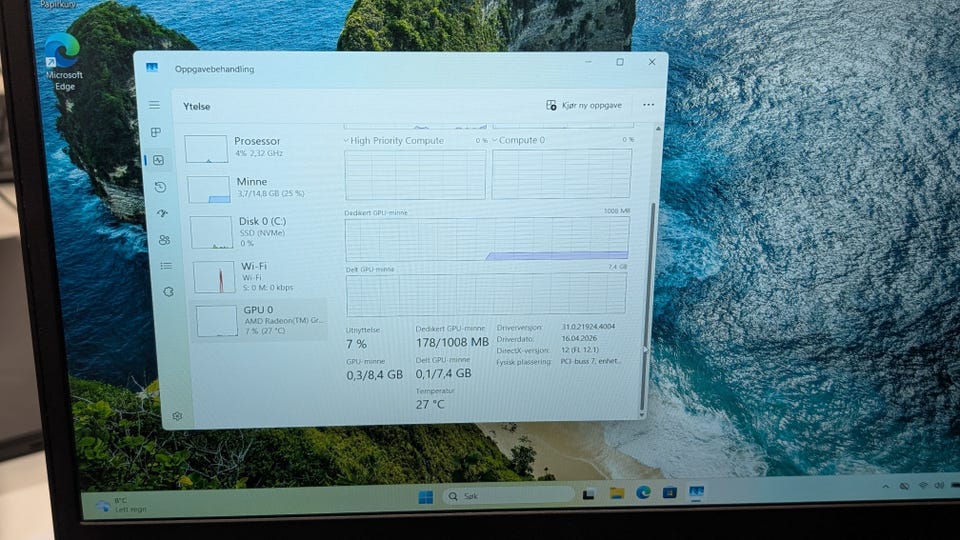Open the Processes page icon in sidebar
Image resolution: width=960 pixels, height=540 pixels.
pos(156,132)
